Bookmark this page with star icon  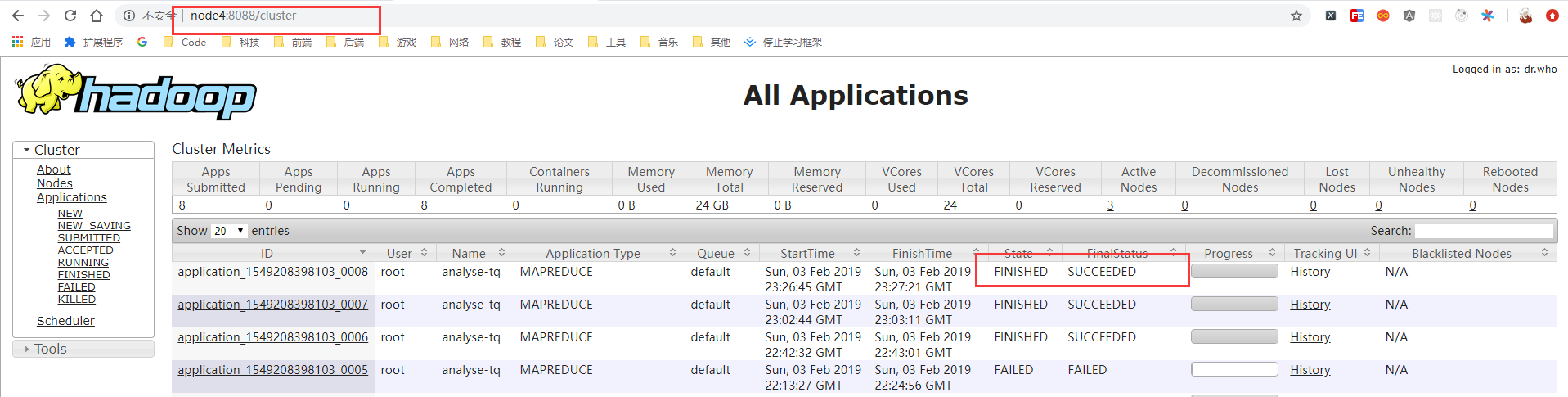click(1296, 16)
